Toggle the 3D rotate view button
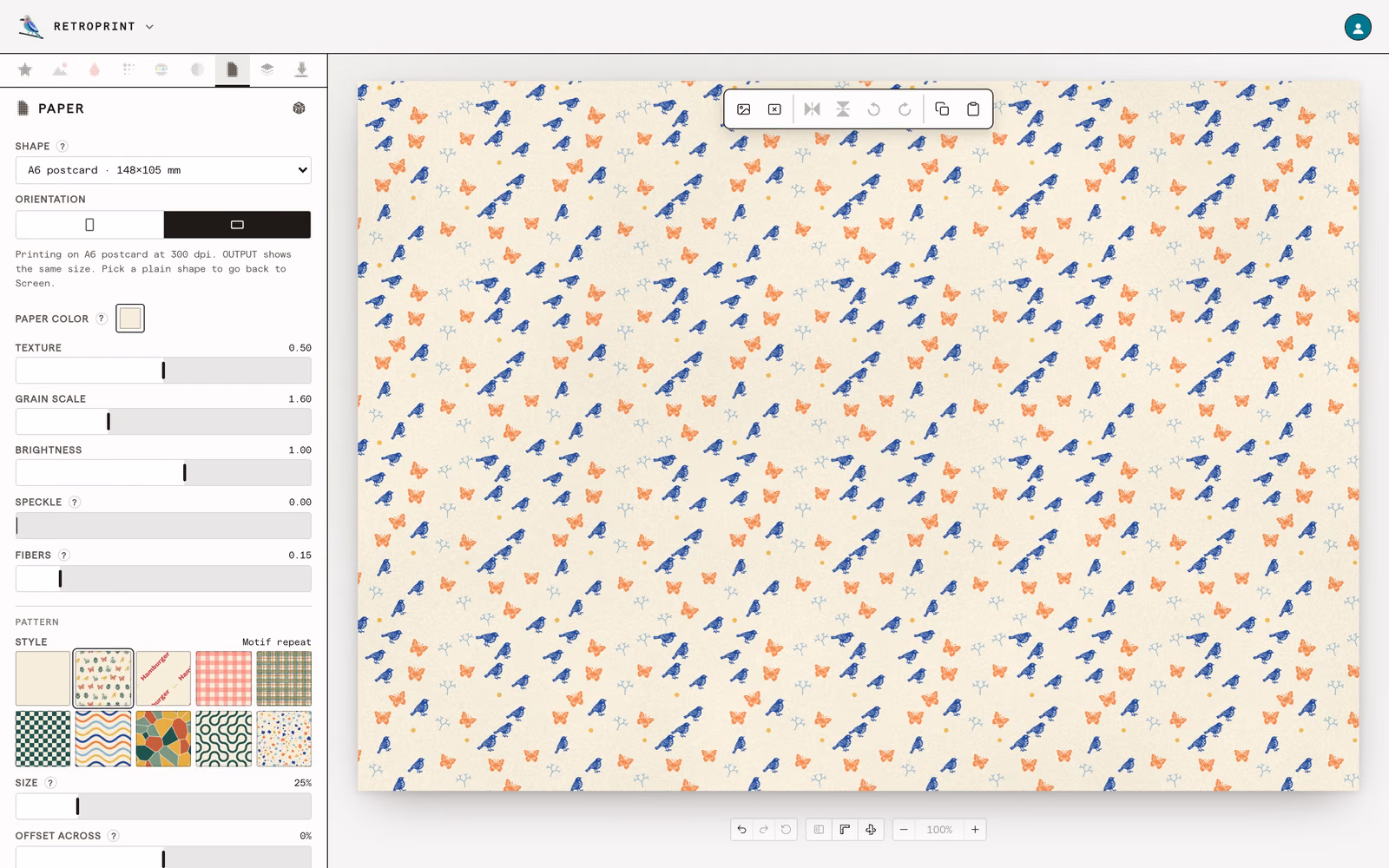This screenshot has height=868, width=1389. coord(871,830)
